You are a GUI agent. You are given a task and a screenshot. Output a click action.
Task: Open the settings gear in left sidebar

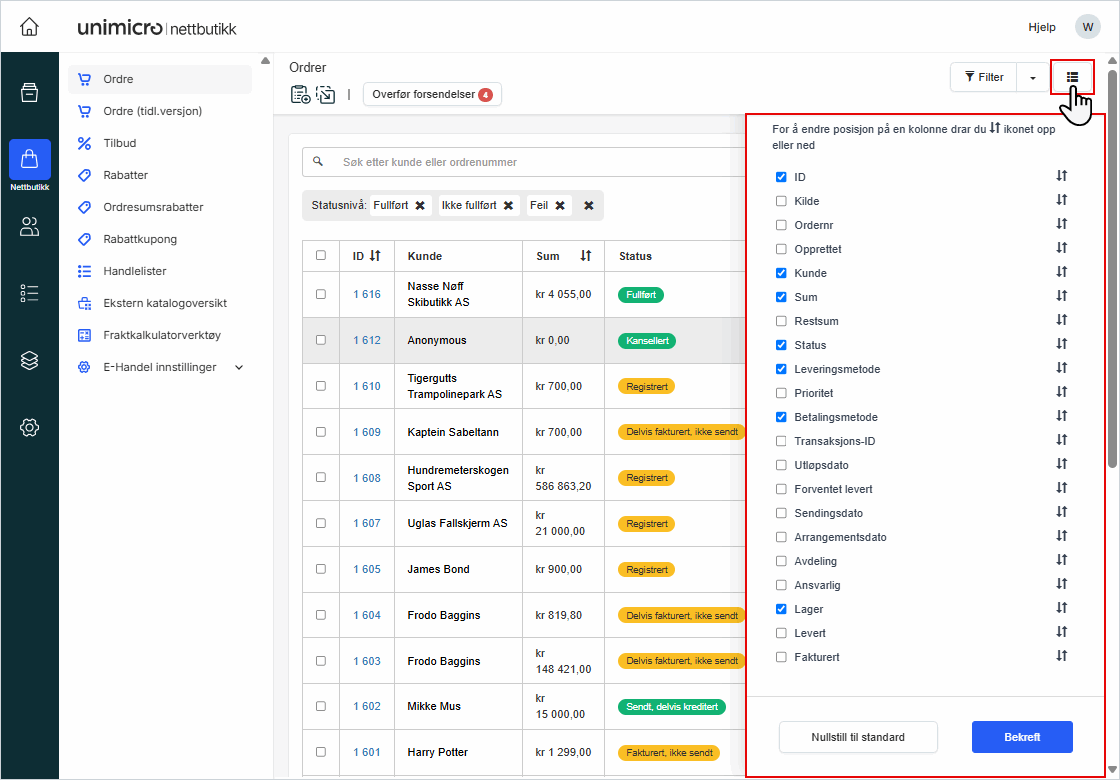[30, 428]
